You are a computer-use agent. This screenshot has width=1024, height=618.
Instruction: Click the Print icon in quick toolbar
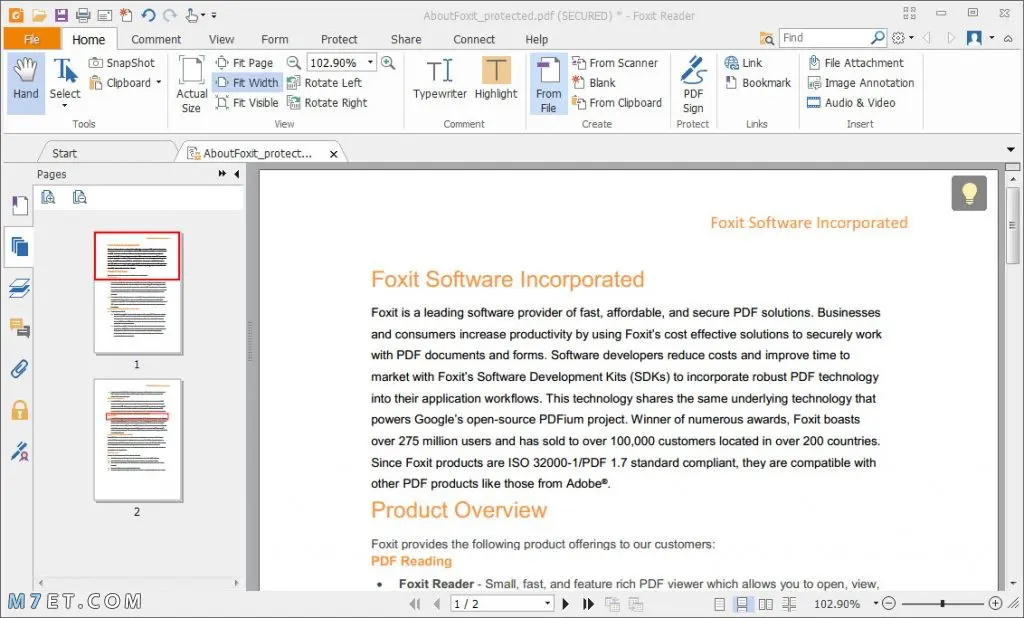point(83,15)
